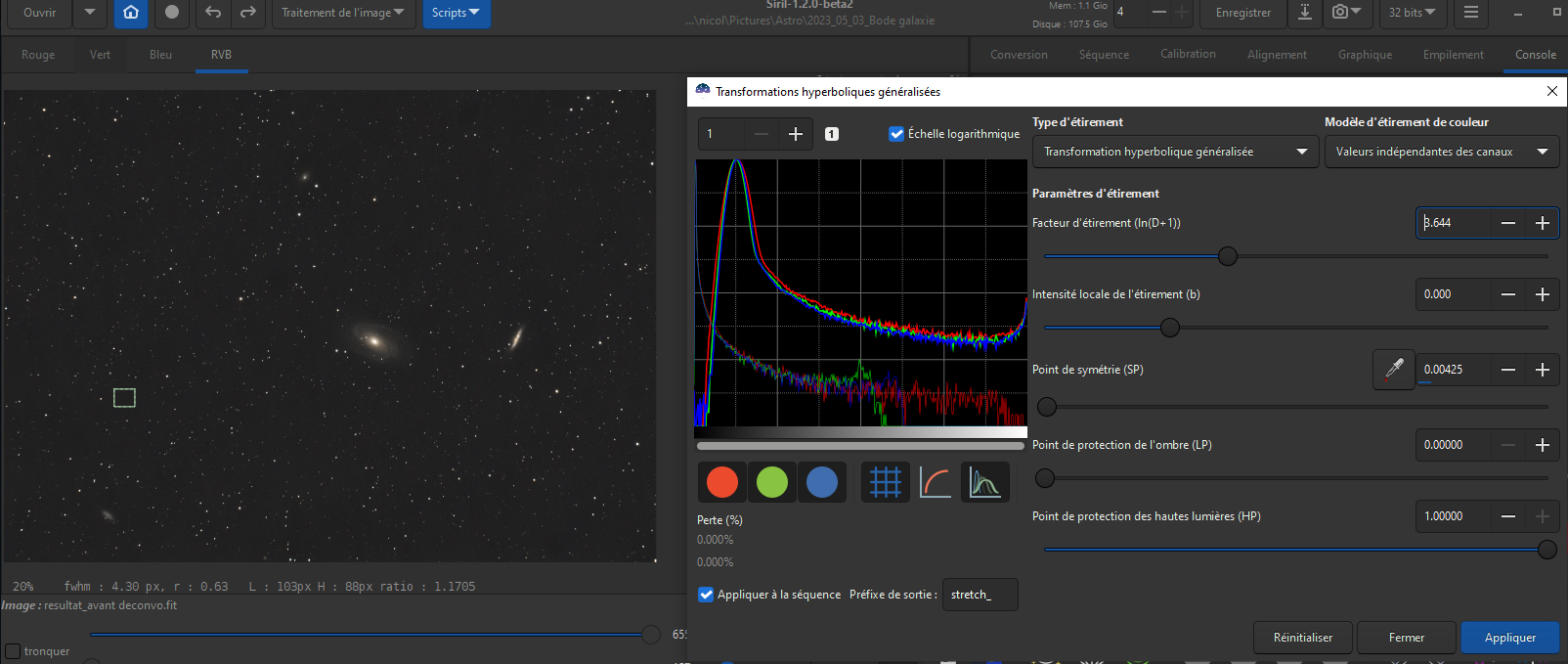Click the Appliquer button
The image size is (1568, 664).
[x=1509, y=638]
